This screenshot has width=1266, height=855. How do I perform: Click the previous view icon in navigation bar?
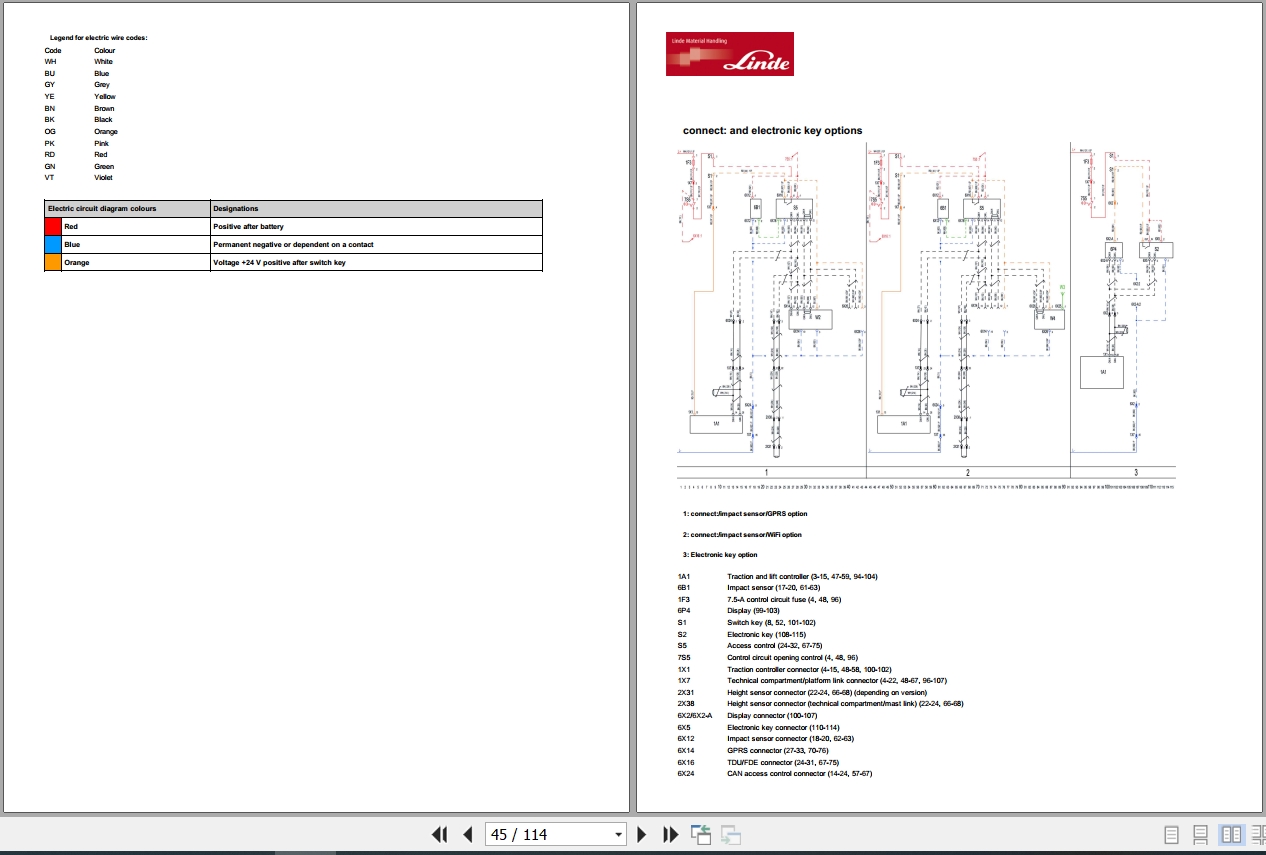click(700, 834)
